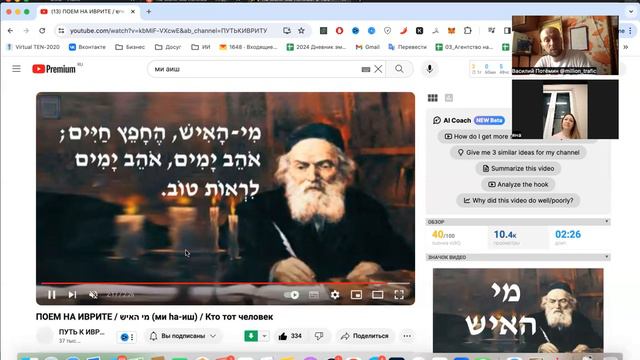Seek on the red video progress bar
640x360 pixels.
(x=225, y=283)
